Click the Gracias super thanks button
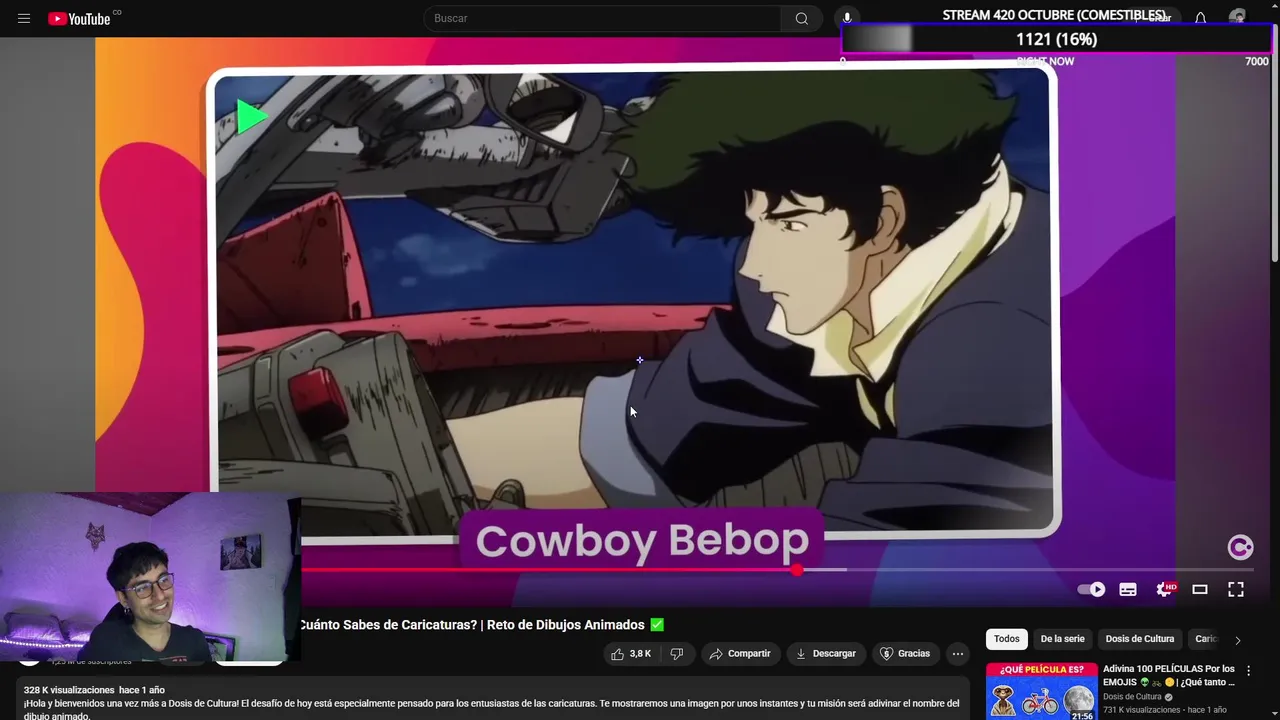1280x720 pixels. pos(905,653)
